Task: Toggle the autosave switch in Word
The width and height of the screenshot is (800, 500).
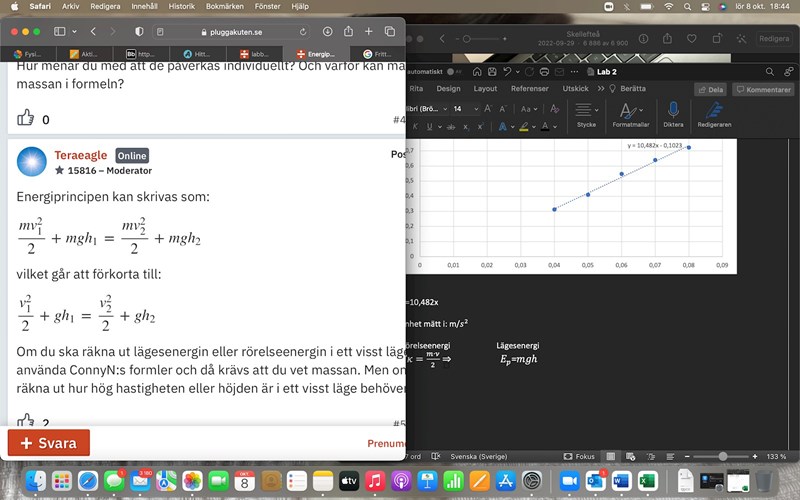Action: pos(451,72)
